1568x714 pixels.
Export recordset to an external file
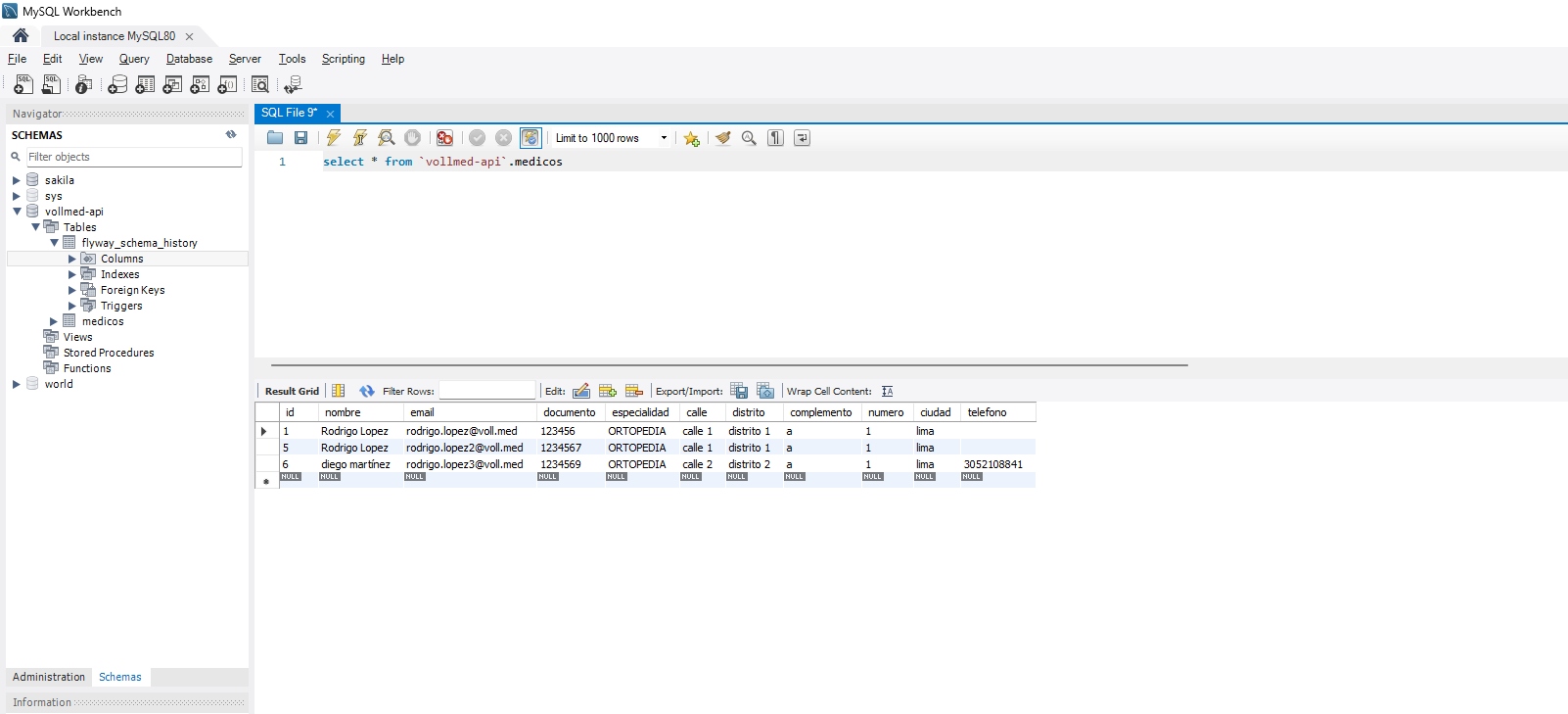pyautogui.click(x=739, y=391)
